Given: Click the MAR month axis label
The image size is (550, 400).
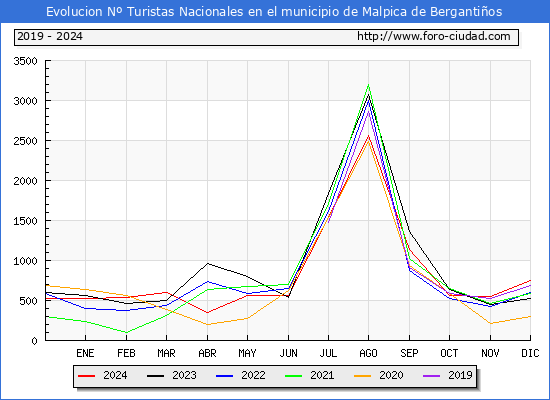Looking at the screenshot, I should [x=166, y=353].
